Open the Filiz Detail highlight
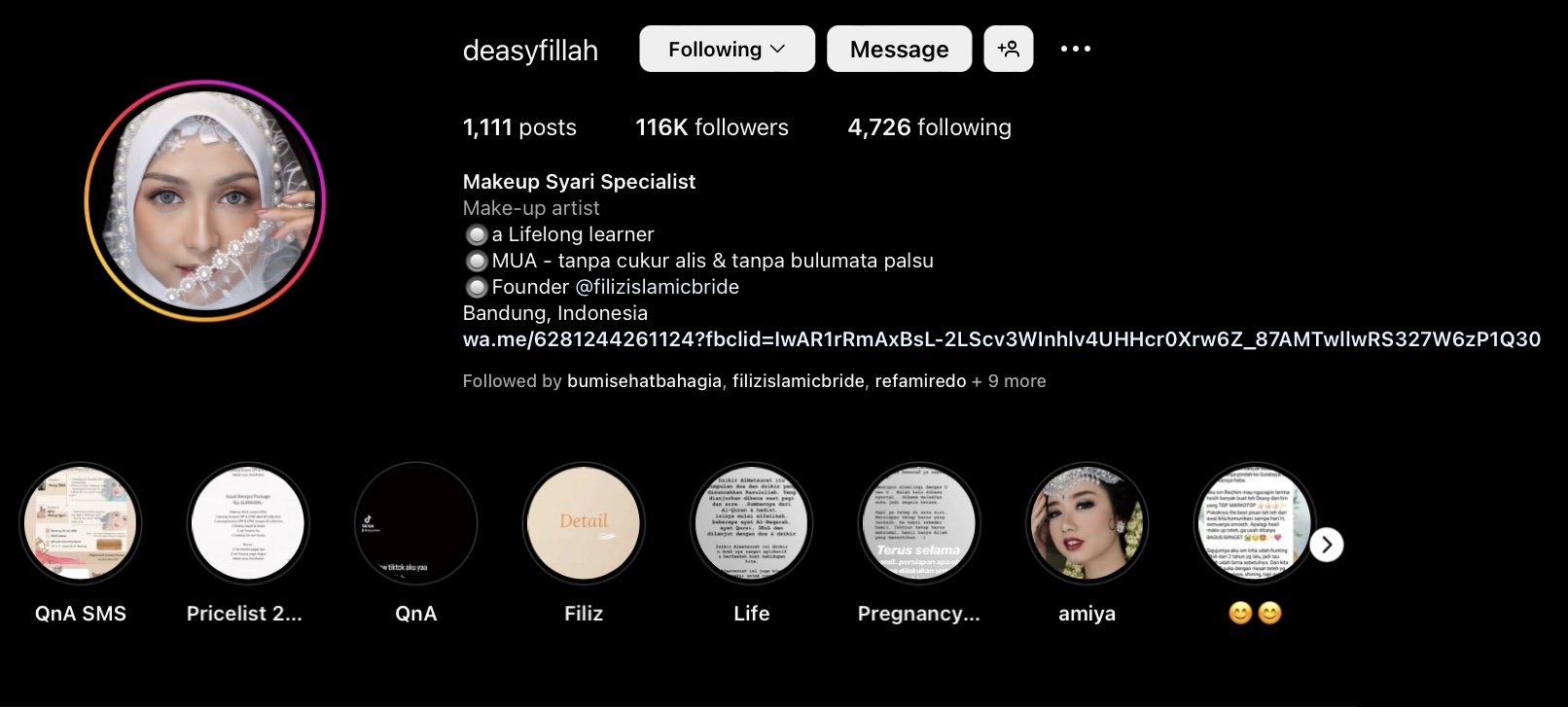 tap(584, 523)
